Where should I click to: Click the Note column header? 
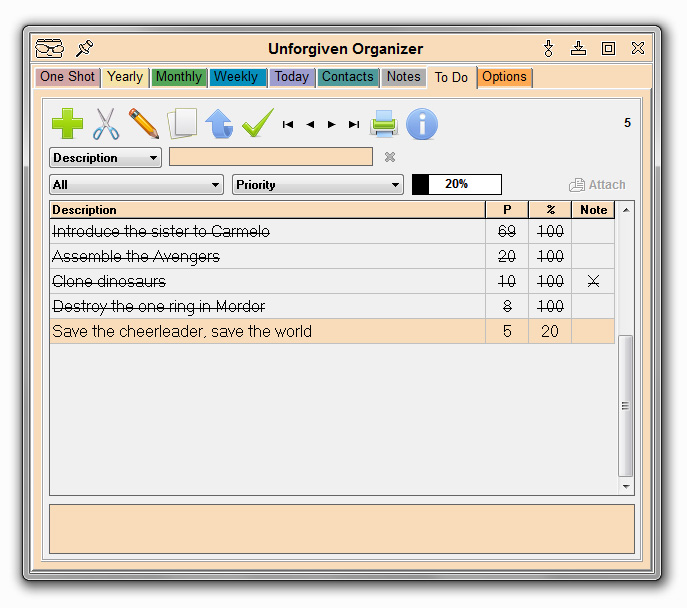[x=593, y=210]
